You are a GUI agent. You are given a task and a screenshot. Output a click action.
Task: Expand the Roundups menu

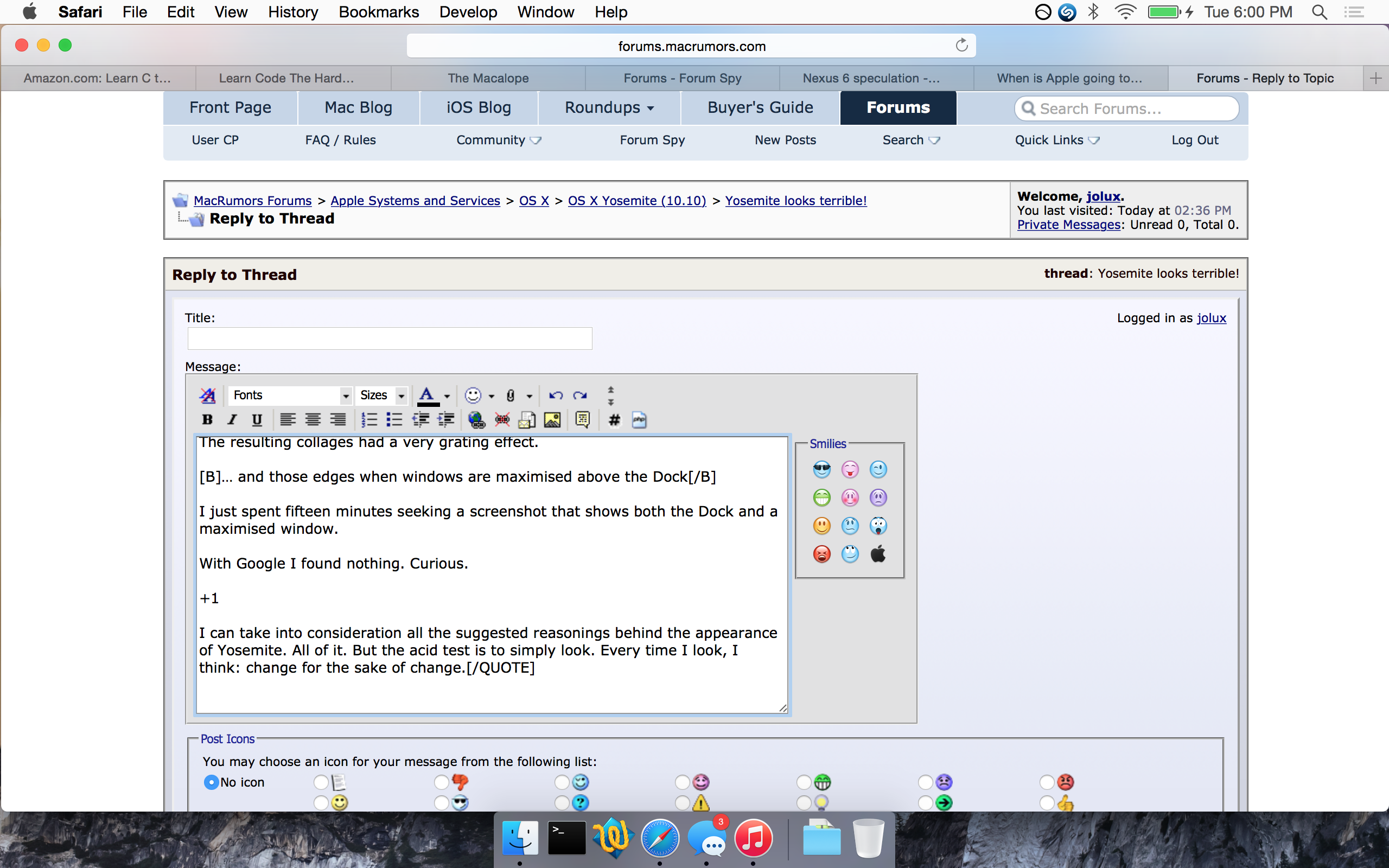609,107
